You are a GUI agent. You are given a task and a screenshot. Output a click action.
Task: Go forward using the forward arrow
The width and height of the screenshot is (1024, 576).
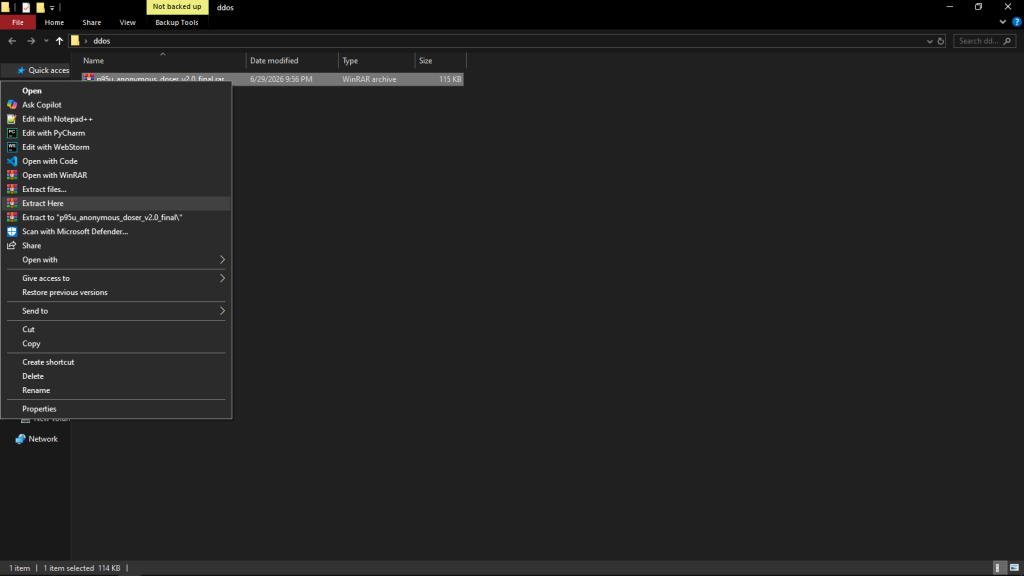point(31,40)
